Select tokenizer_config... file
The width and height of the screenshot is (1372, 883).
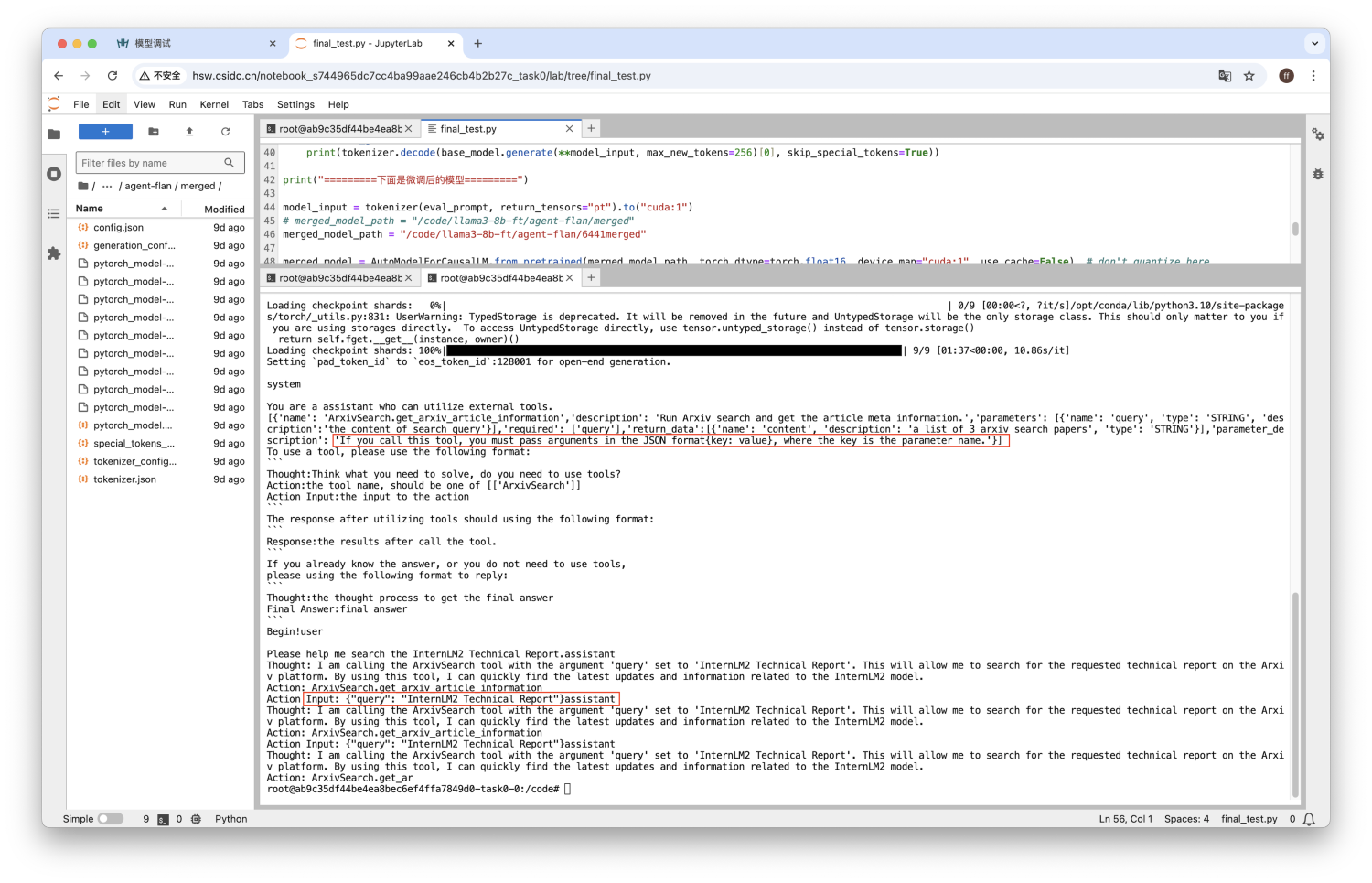[160, 461]
